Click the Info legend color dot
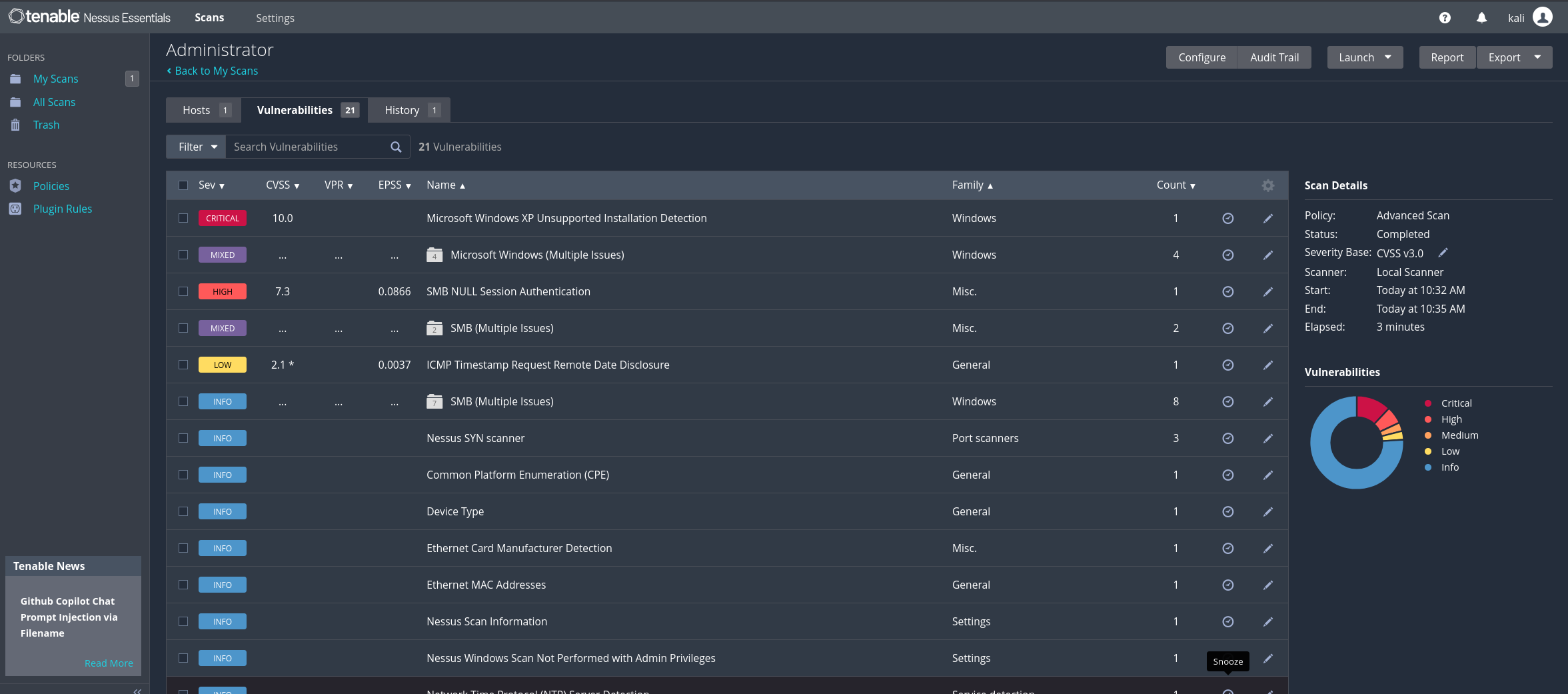This screenshot has height=694, width=1568. pos(1428,467)
